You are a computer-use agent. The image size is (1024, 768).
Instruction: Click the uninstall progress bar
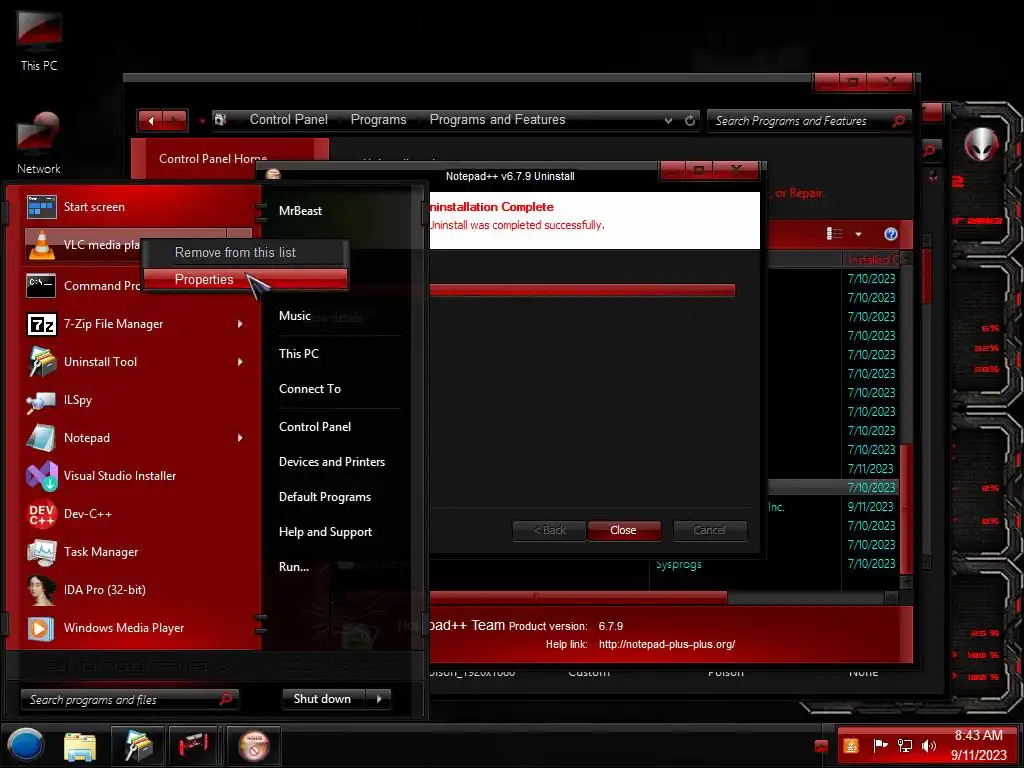pyautogui.click(x=582, y=290)
